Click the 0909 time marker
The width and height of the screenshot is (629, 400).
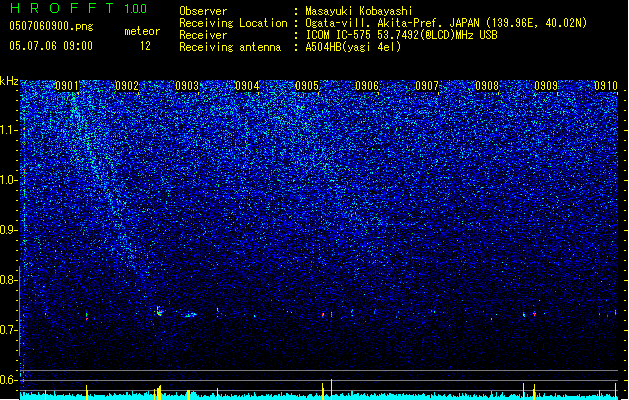tap(546, 86)
